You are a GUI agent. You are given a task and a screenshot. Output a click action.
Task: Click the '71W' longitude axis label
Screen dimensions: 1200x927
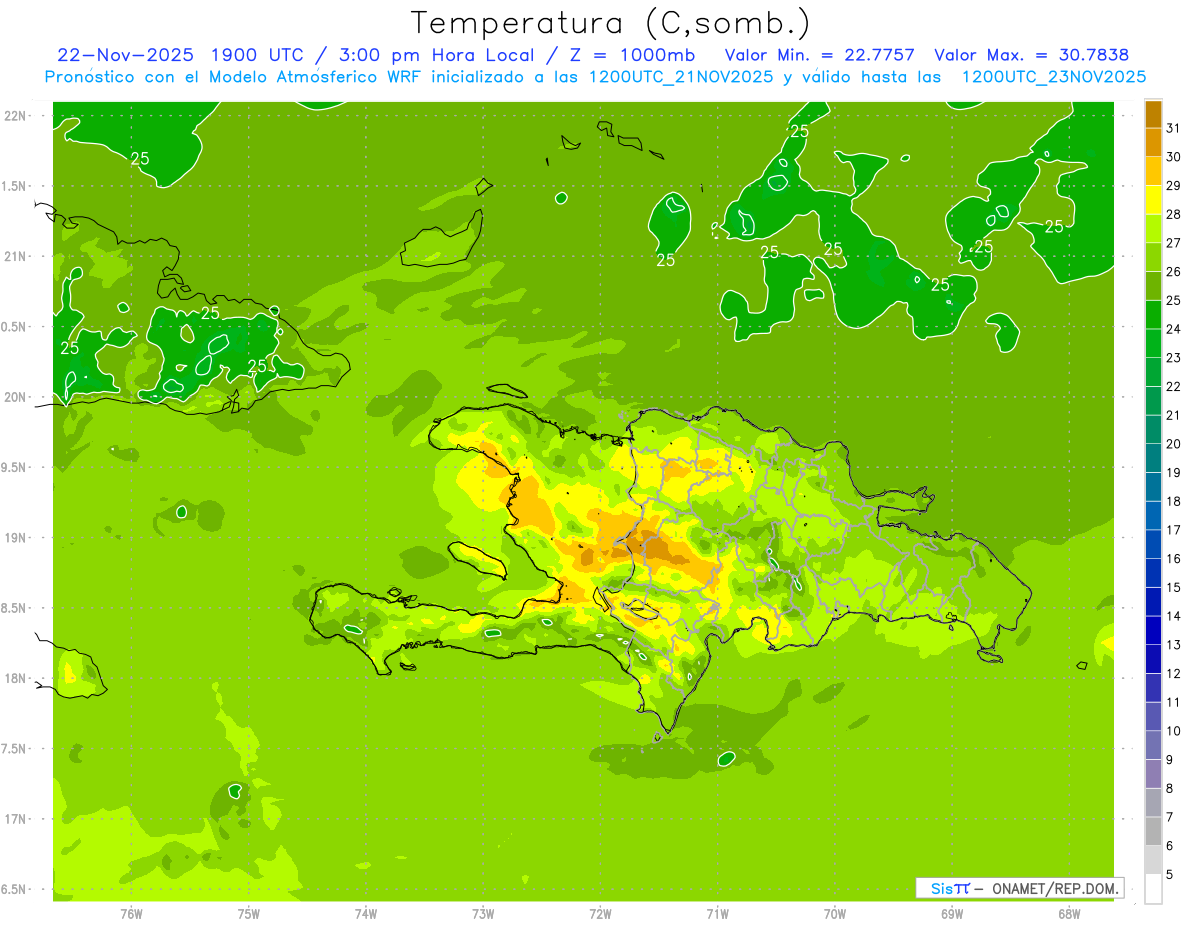click(717, 914)
